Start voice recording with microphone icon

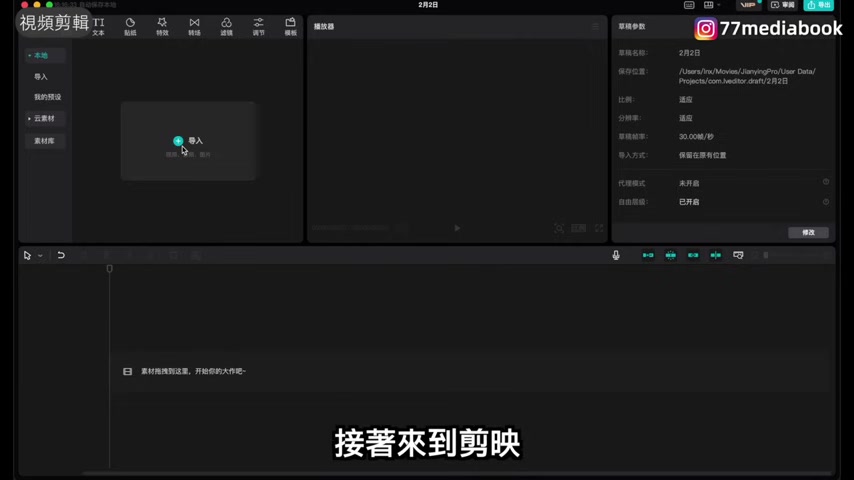pos(616,255)
